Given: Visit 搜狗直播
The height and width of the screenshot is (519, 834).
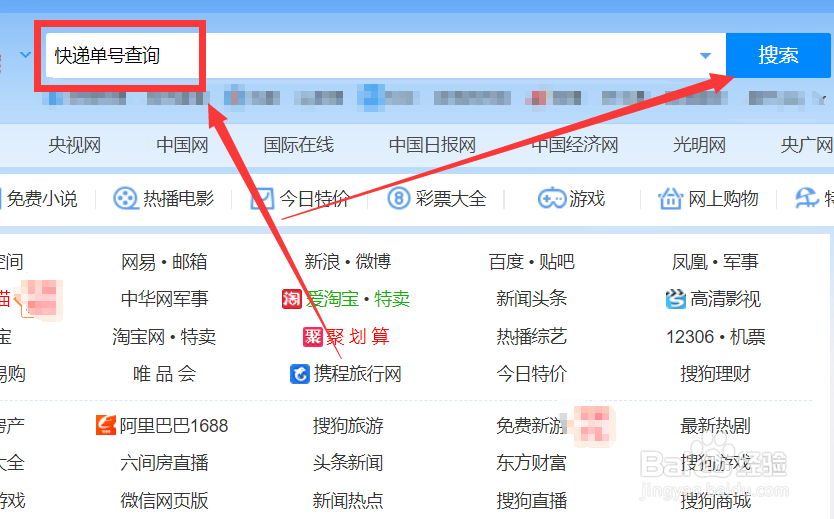Looking at the screenshot, I should point(531,501).
